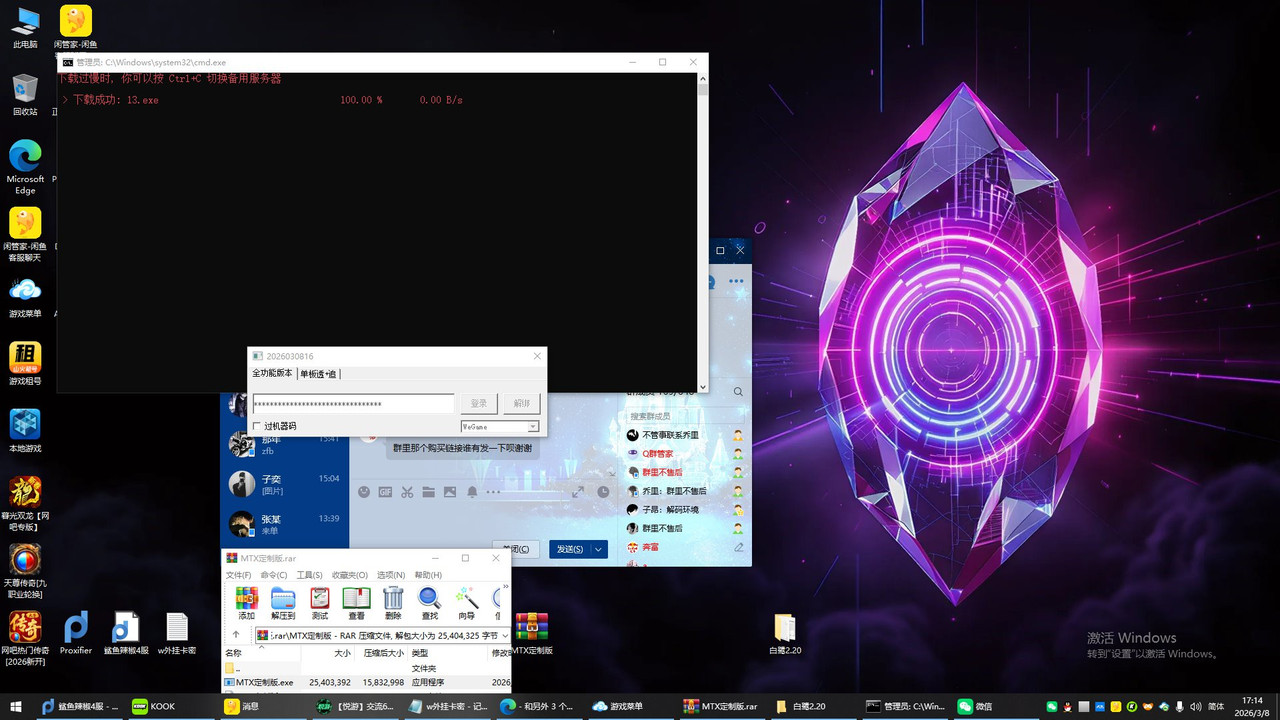Open 本地游戏 desktop icon
Screen dimensions: 1280x720
[x=25, y=431]
